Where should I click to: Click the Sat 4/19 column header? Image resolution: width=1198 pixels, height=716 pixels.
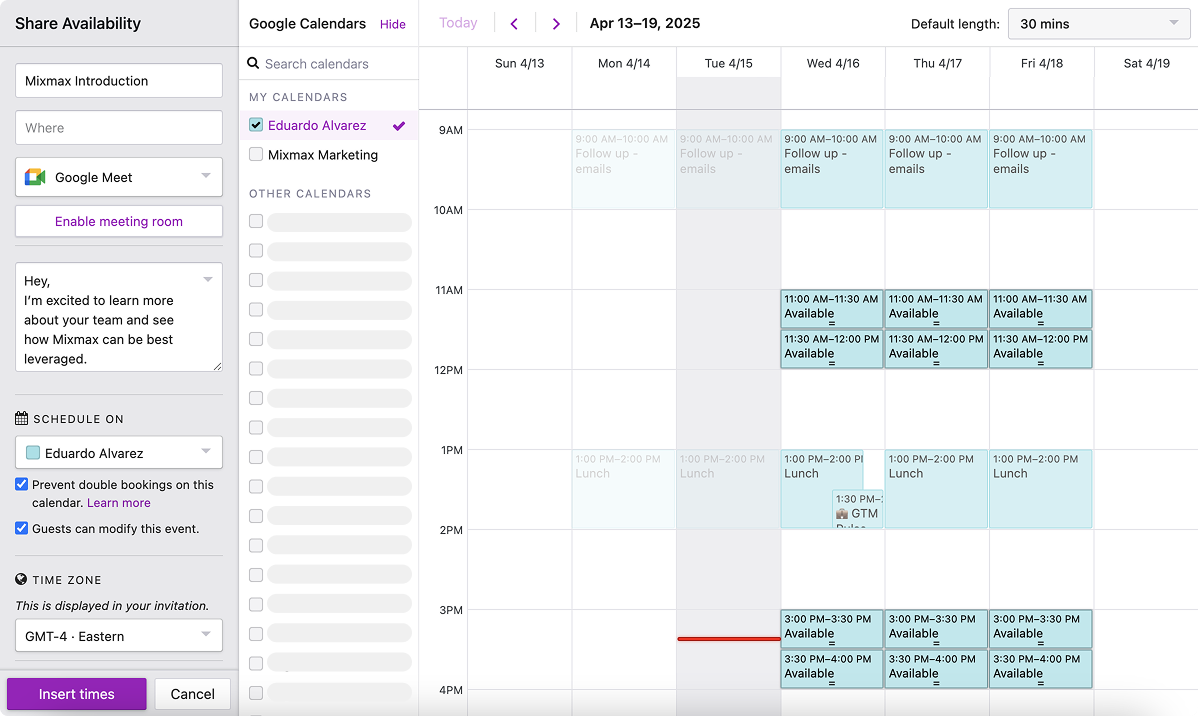tap(1146, 63)
